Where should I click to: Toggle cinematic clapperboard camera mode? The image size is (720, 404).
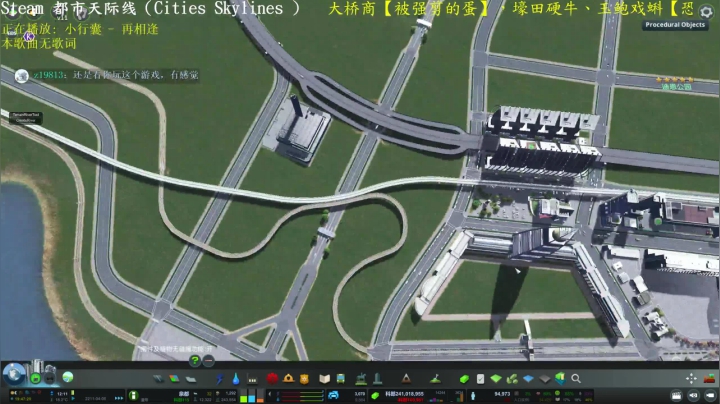(676, 395)
